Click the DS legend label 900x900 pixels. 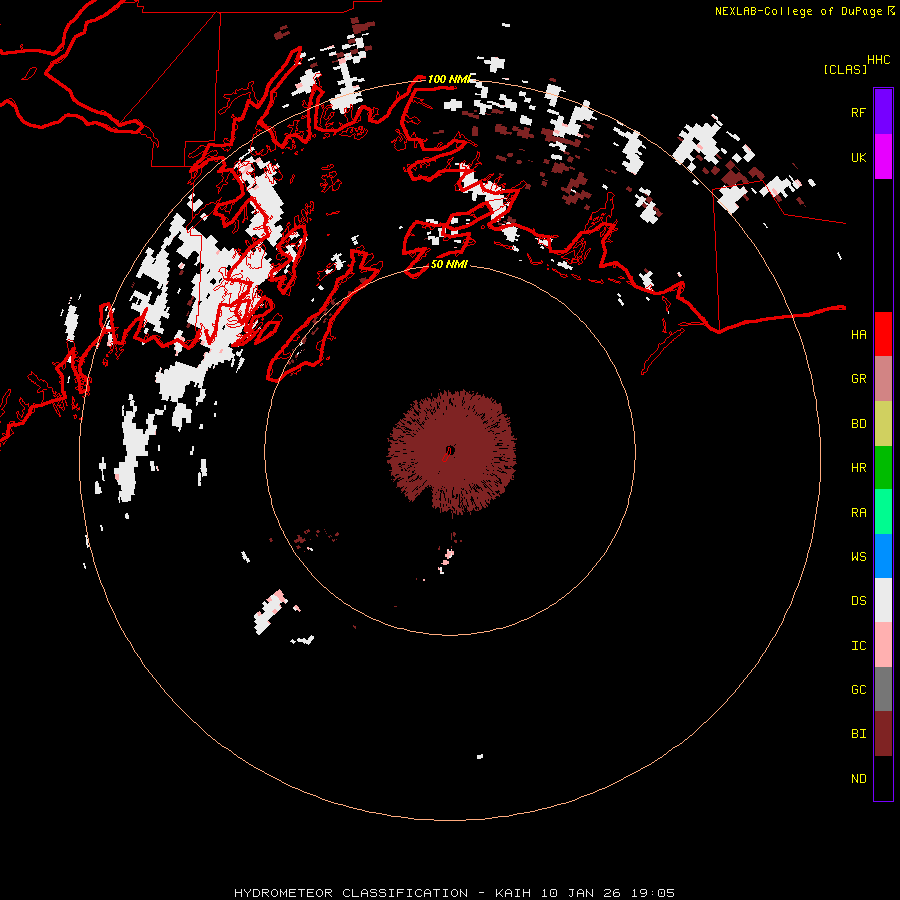coord(858,601)
